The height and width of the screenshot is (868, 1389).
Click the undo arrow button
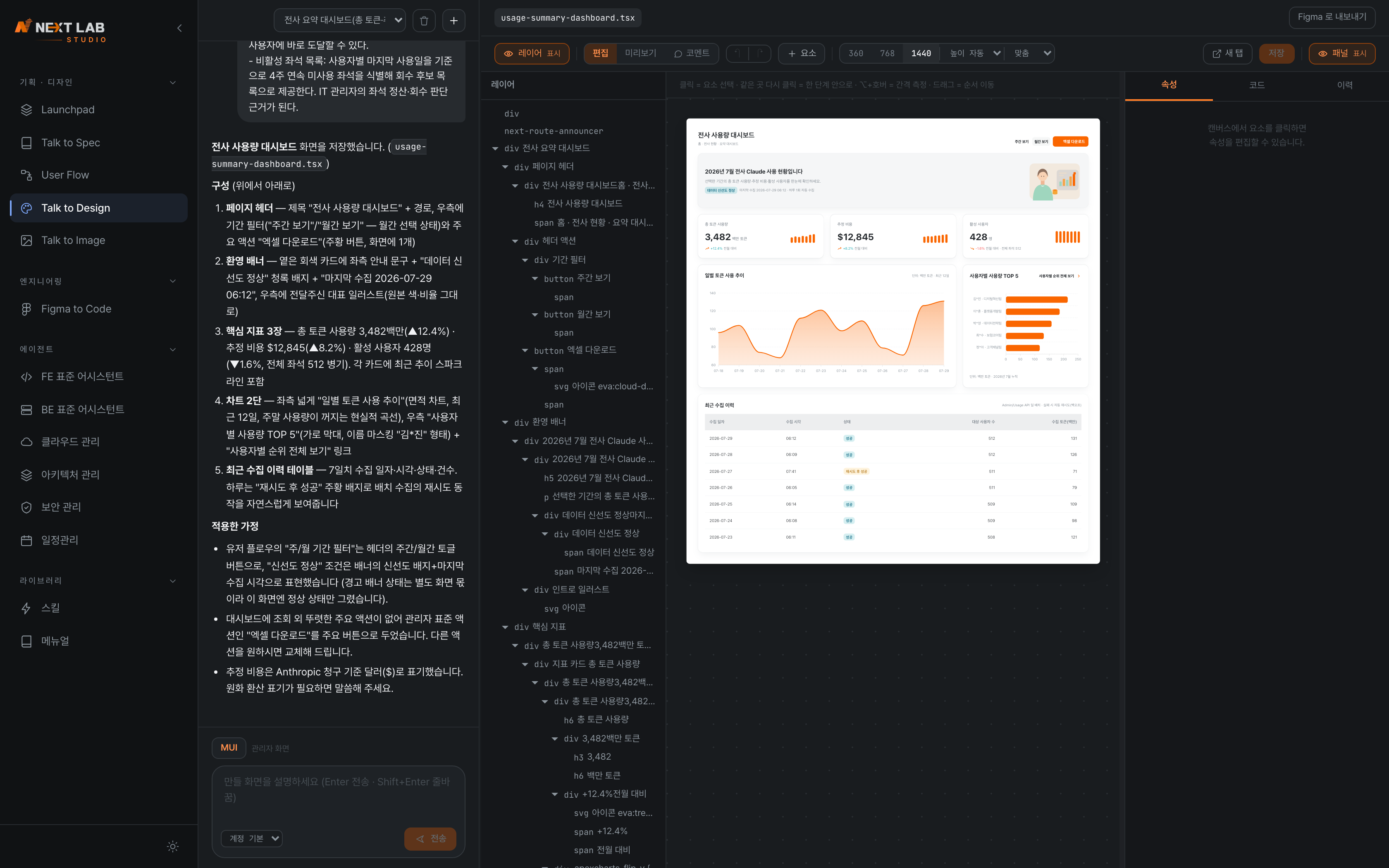click(737, 53)
